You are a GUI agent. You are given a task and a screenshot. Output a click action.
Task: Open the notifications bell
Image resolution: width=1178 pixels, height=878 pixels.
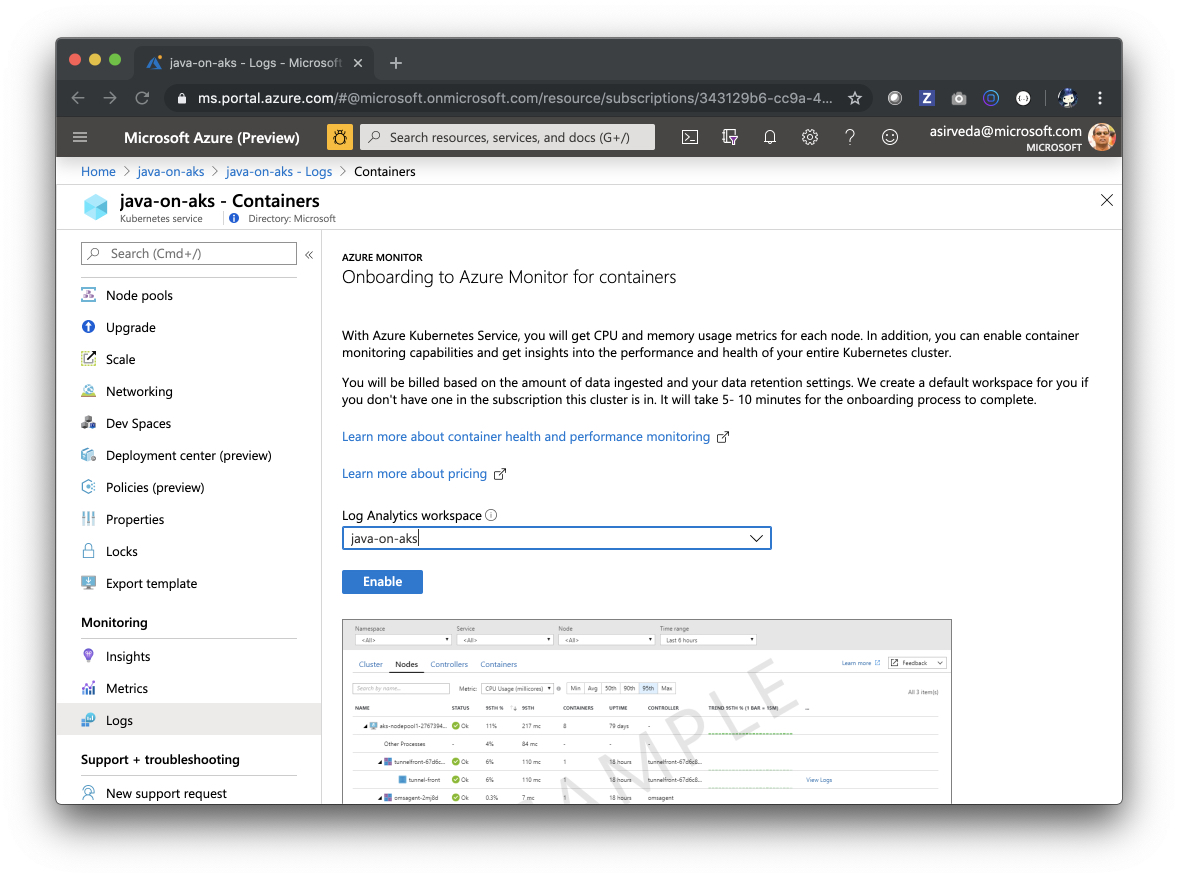click(x=769, y=137)
